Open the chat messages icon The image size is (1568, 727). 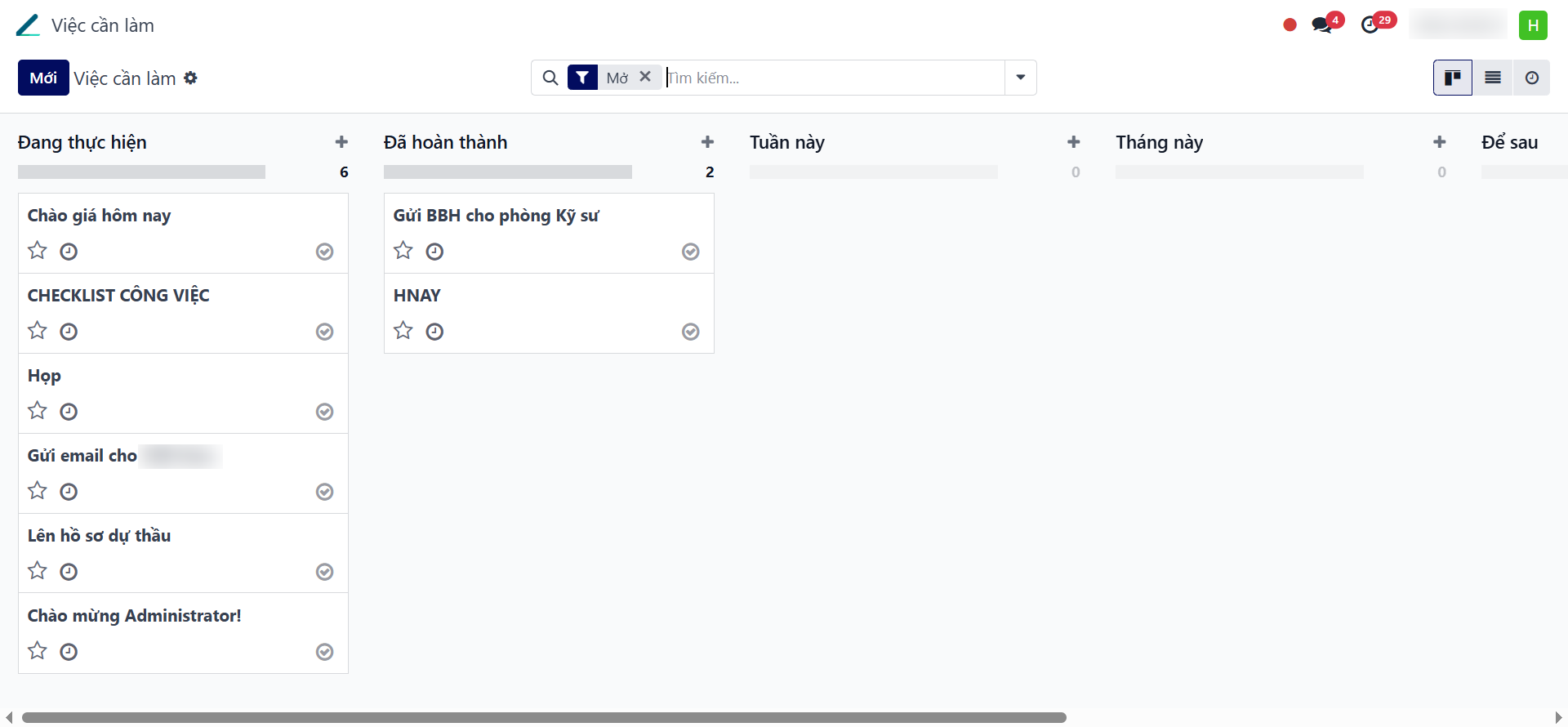[x=1322, y=25]
